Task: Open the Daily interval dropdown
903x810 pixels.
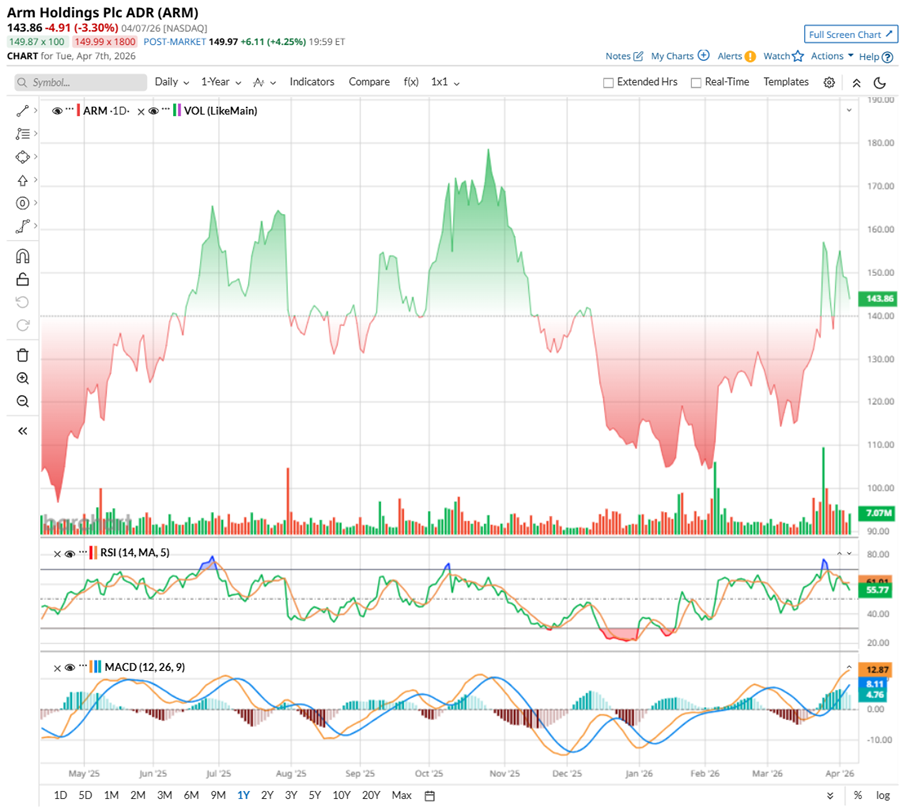Action: pyautogui.click(x=171, y=82)
